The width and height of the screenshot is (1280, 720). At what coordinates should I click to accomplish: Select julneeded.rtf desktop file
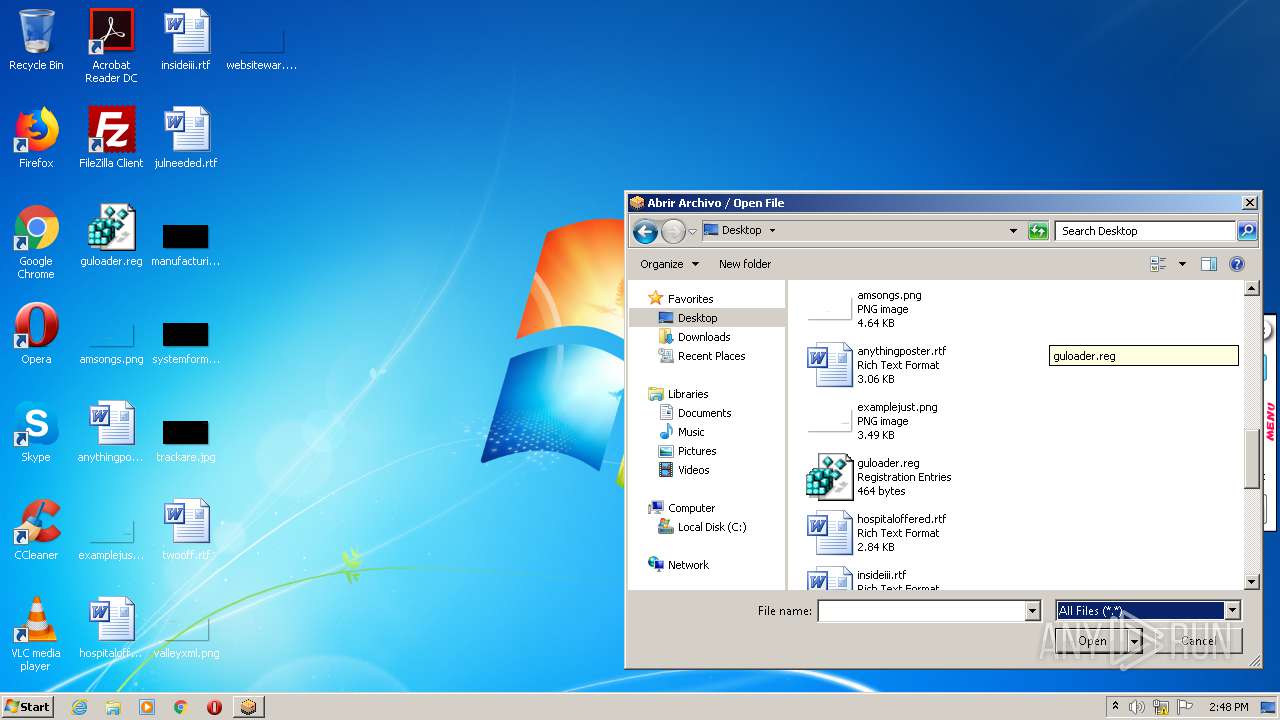pos(186,140)
